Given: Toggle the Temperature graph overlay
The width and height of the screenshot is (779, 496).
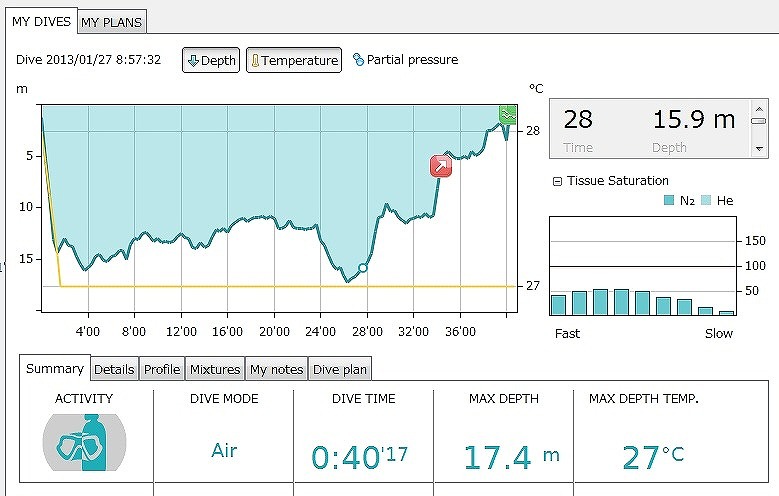Looking at the screenshot, I should (293, 61).
